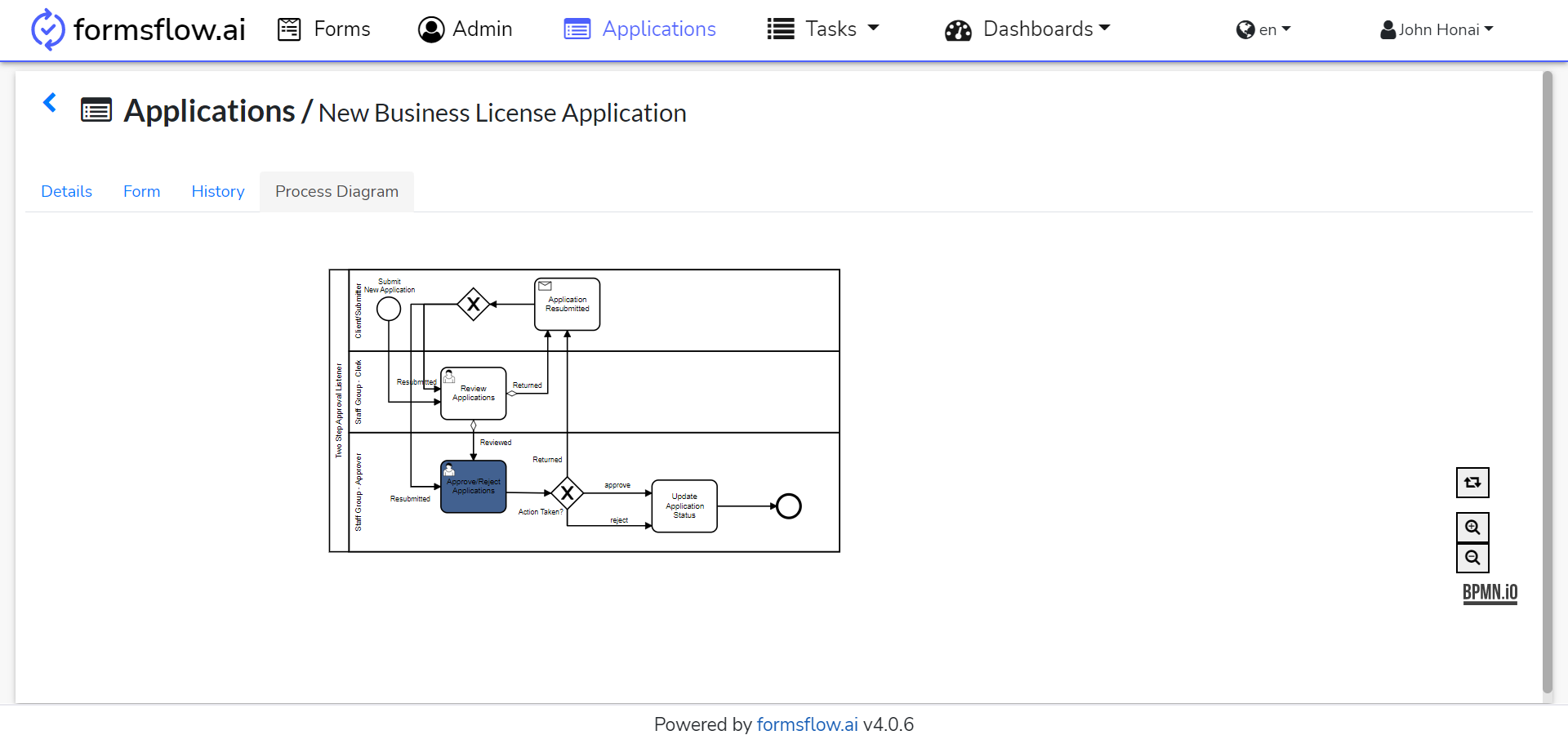Open the Tasks dropdown menu
The width and height of the screenshot is (1568, 735).
pyautogui.click(x=823, y=29)
